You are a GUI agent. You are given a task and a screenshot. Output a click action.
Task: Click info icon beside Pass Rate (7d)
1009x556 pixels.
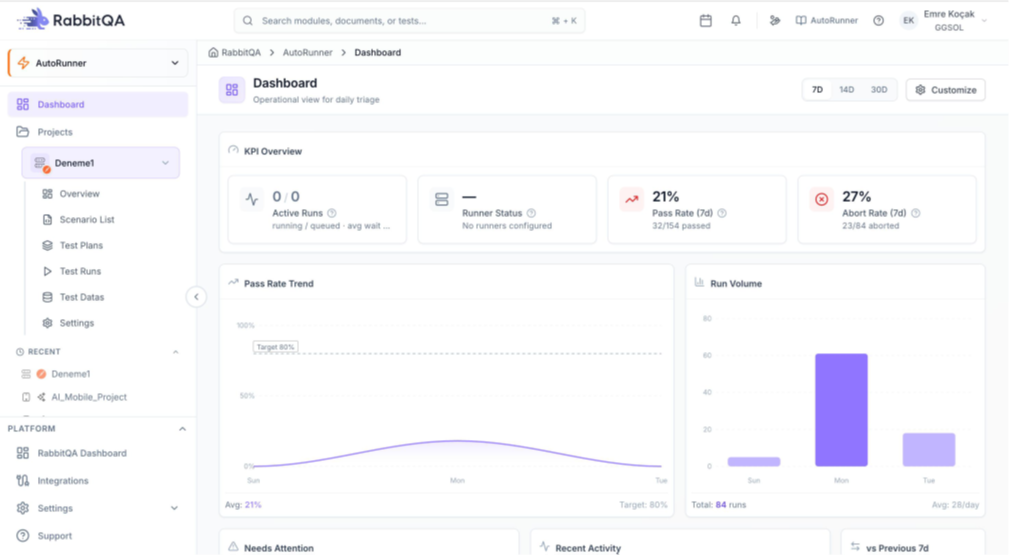(722, 213)
